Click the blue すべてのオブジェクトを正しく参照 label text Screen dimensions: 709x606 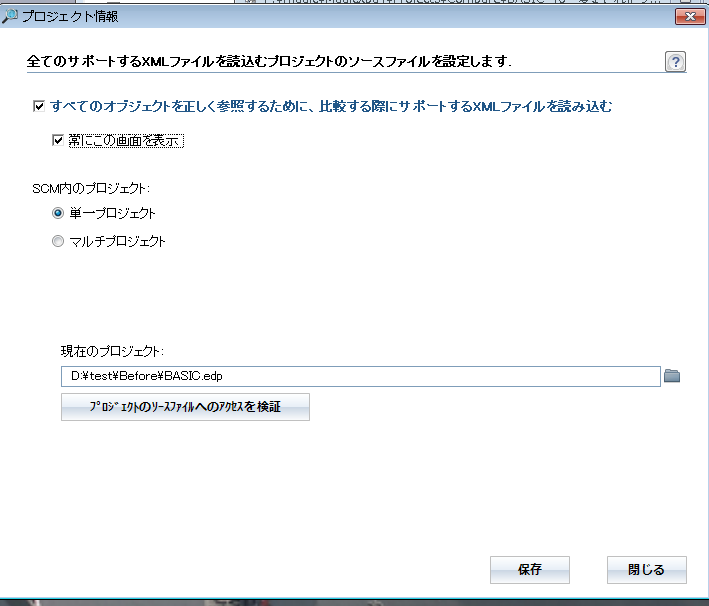coord(331,106)
